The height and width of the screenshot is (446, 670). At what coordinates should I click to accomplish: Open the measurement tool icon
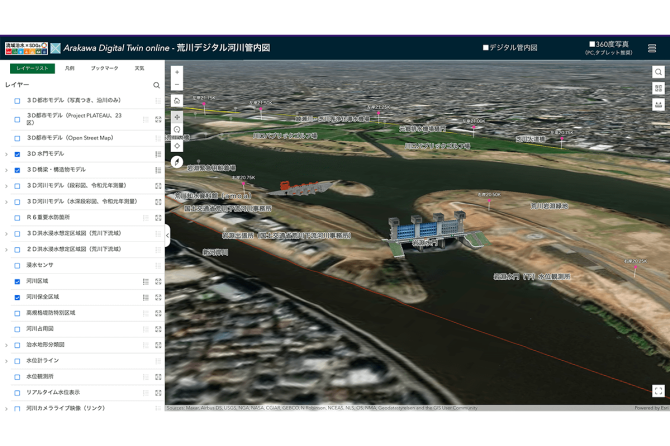658,105
